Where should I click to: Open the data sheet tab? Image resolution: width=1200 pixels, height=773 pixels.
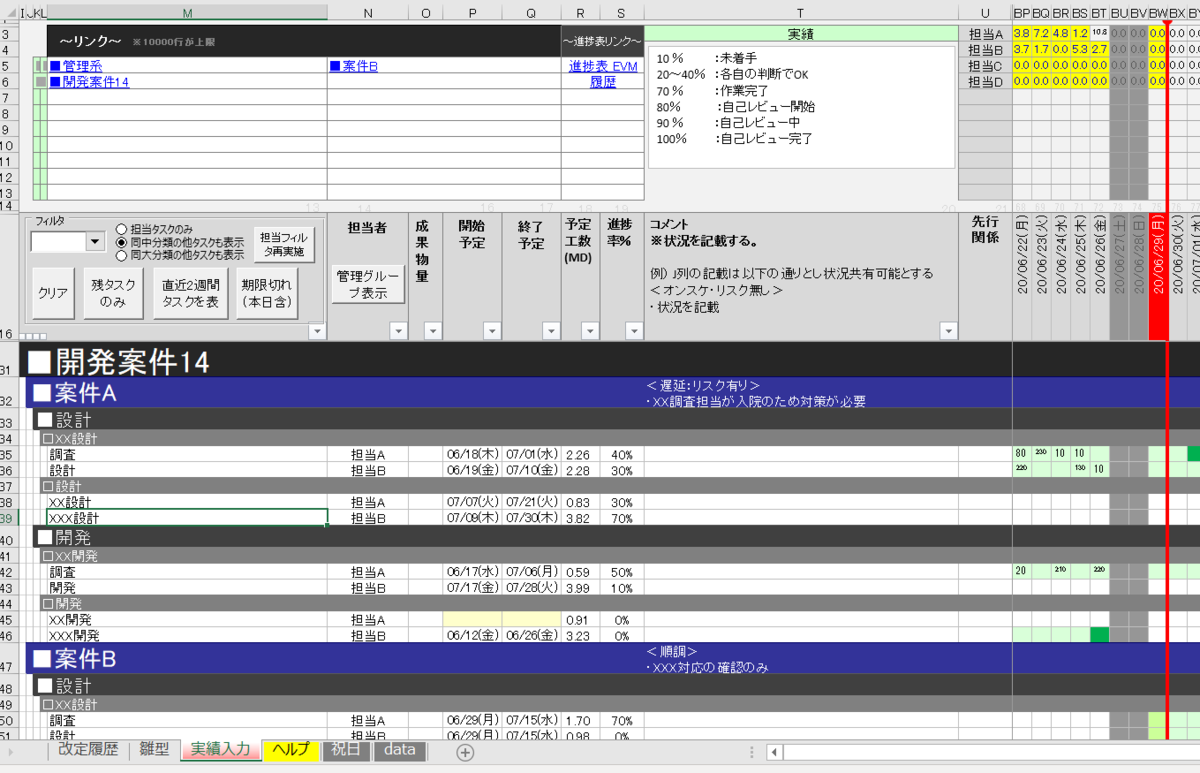(x=399, y=751)
